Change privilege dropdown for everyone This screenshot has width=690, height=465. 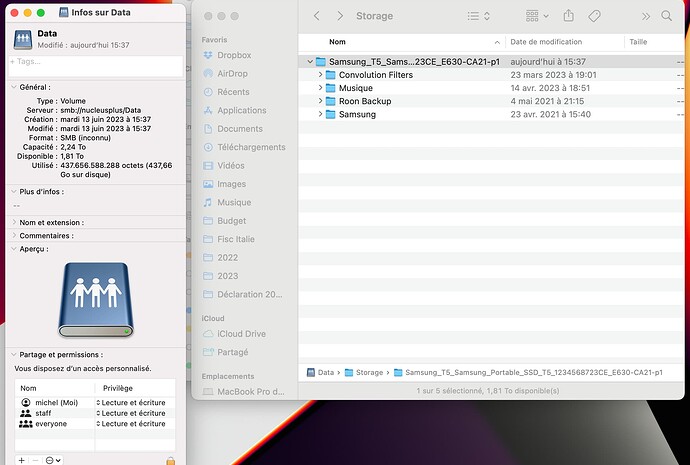(131, 424)
